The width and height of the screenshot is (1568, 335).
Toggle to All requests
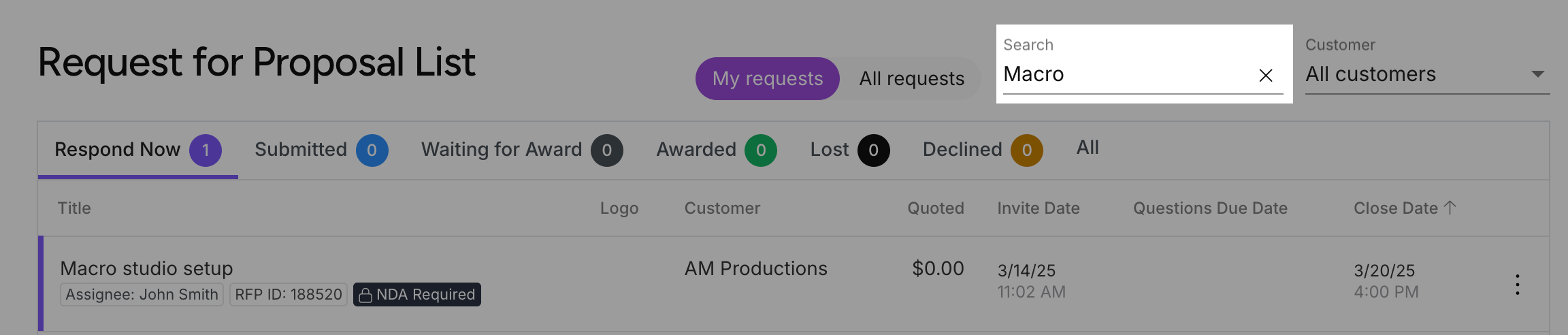click(x=911, y=79)
